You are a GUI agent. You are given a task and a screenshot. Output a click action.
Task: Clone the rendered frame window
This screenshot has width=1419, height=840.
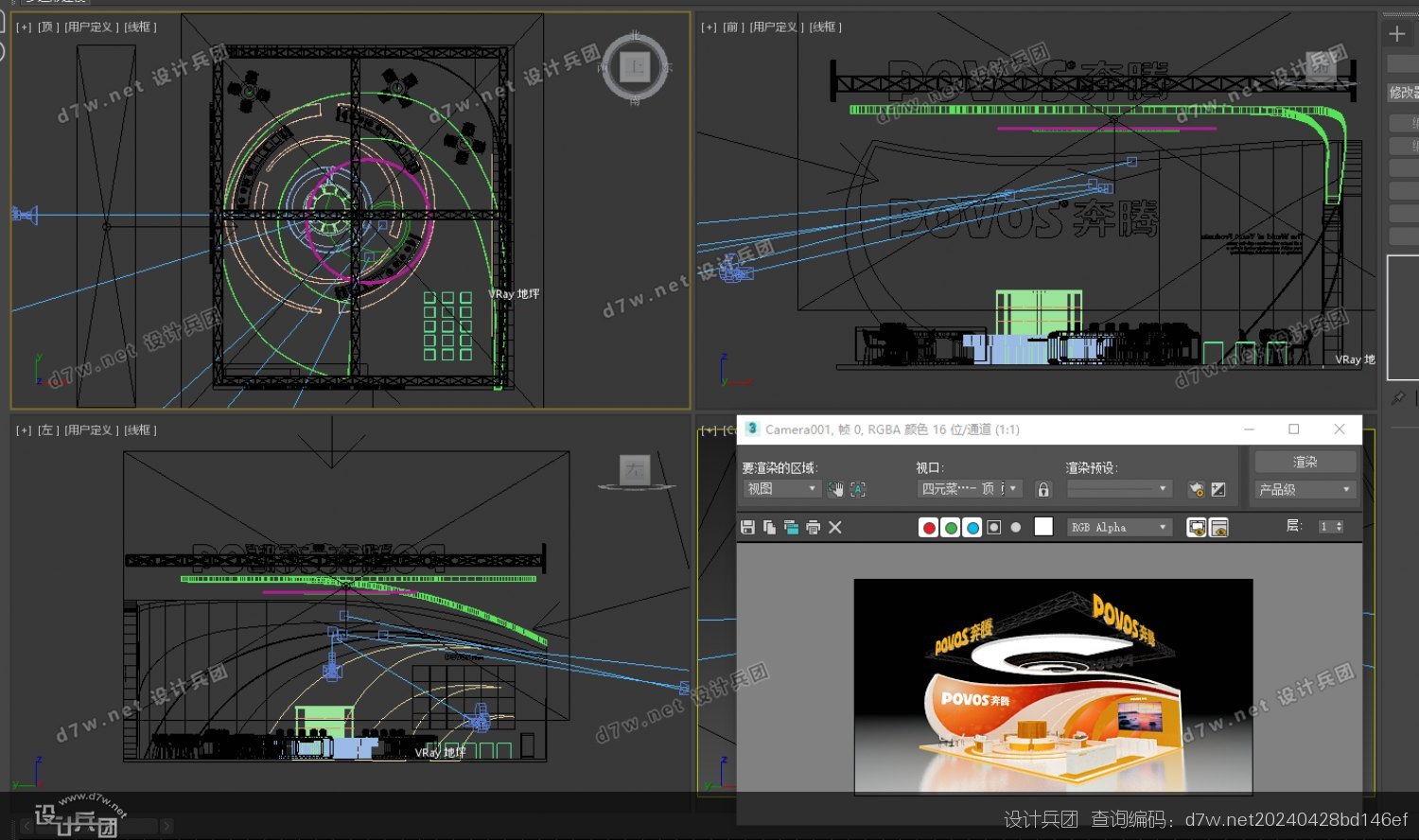(x=791, y=527)
